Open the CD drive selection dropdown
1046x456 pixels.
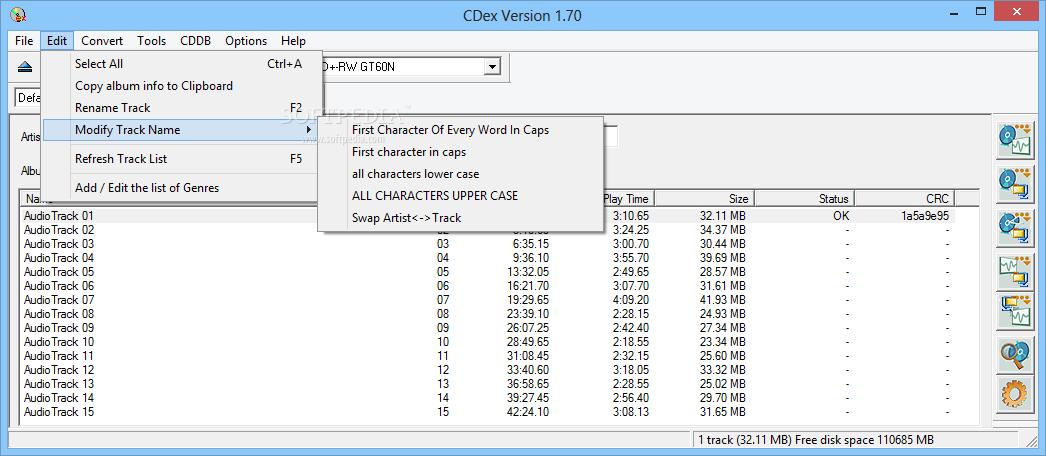click(492, 67)
